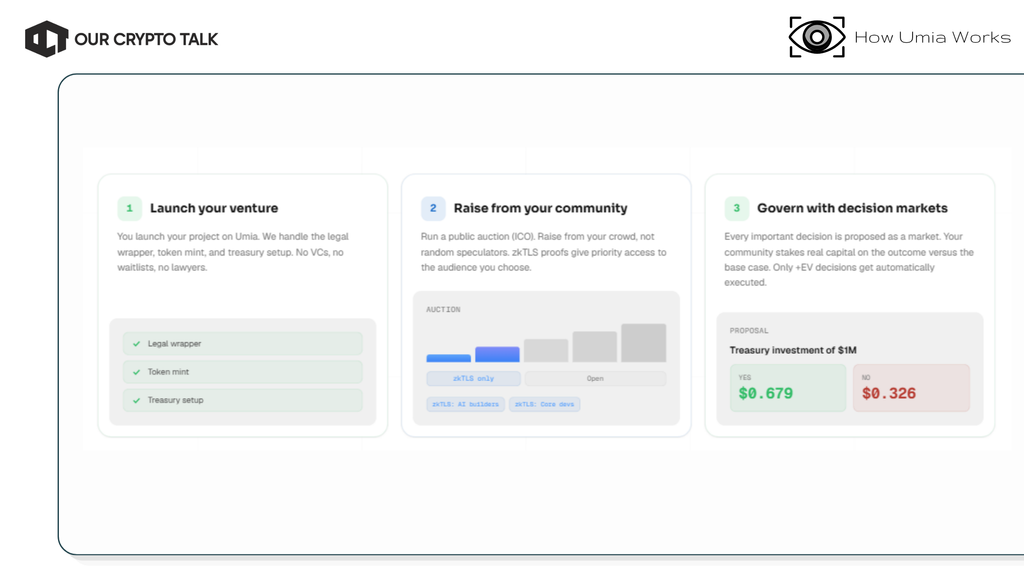This screenshot has width=1024, height=576.
Task: Choose the YES $0.679 market option
Action: point(788,388)
